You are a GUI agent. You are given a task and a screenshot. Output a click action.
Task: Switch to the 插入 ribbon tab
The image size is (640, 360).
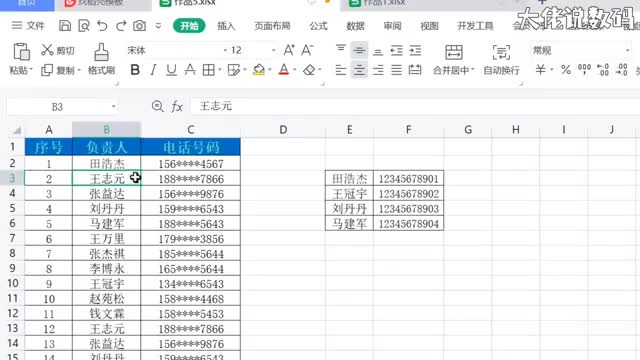point(226,26)
